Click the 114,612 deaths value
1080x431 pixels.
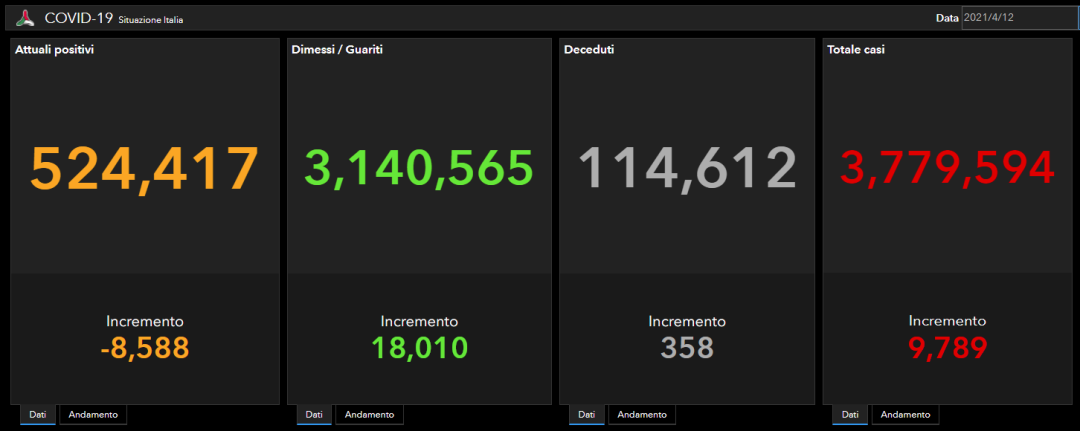point(687,169)
